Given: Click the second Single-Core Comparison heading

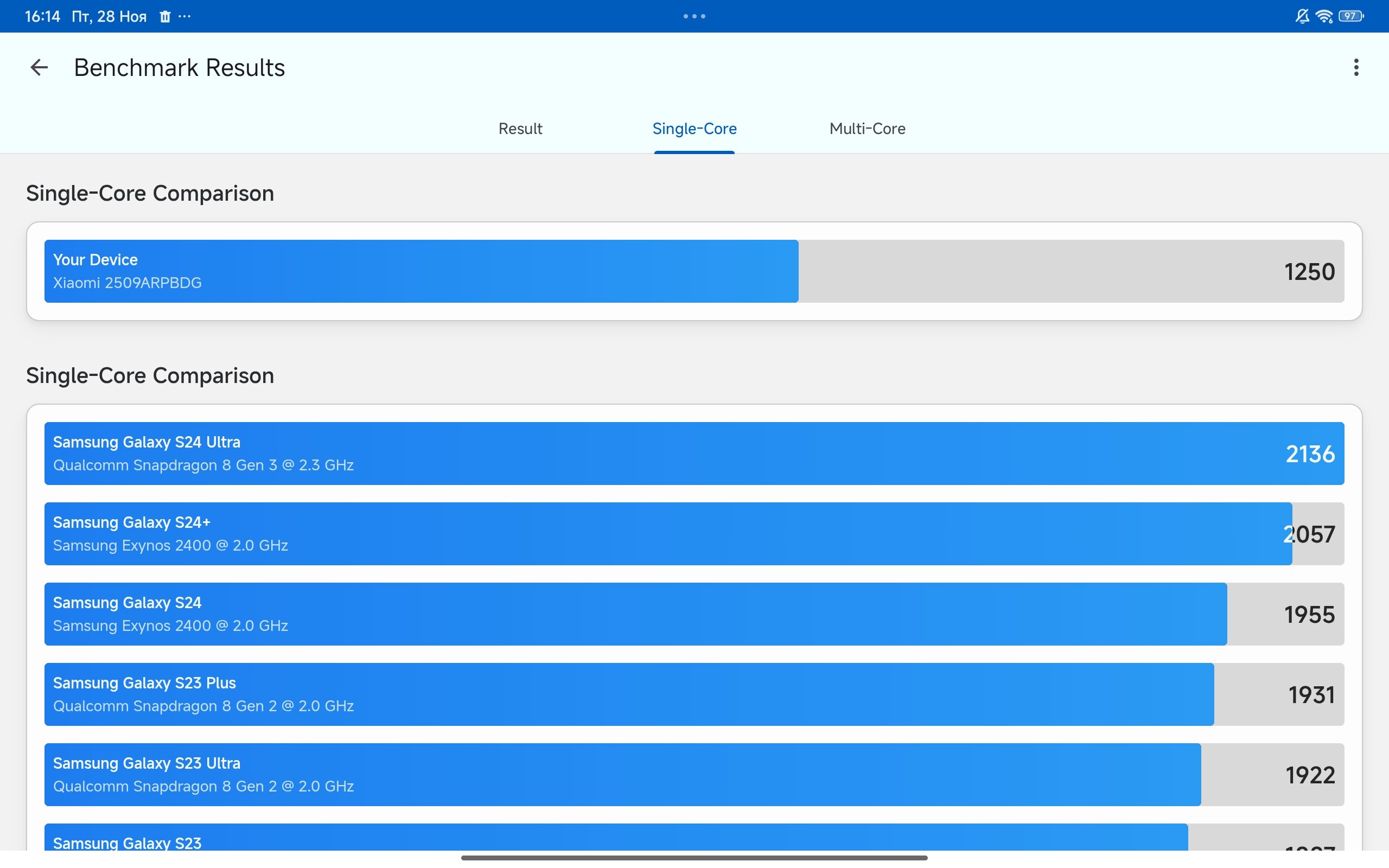Looking at the screenshot, I should [150, 375].
